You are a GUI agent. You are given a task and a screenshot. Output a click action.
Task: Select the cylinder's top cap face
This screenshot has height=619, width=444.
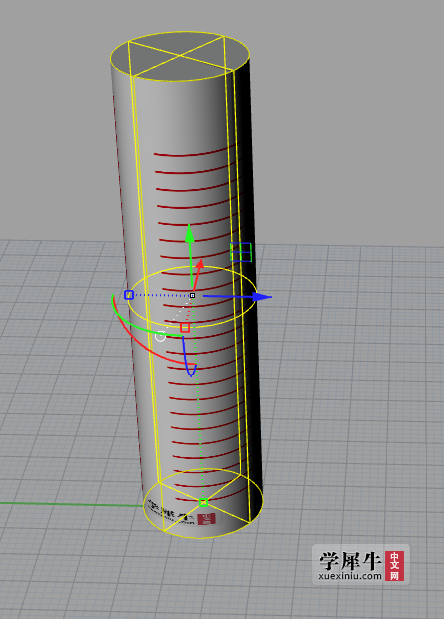(180, 56)
